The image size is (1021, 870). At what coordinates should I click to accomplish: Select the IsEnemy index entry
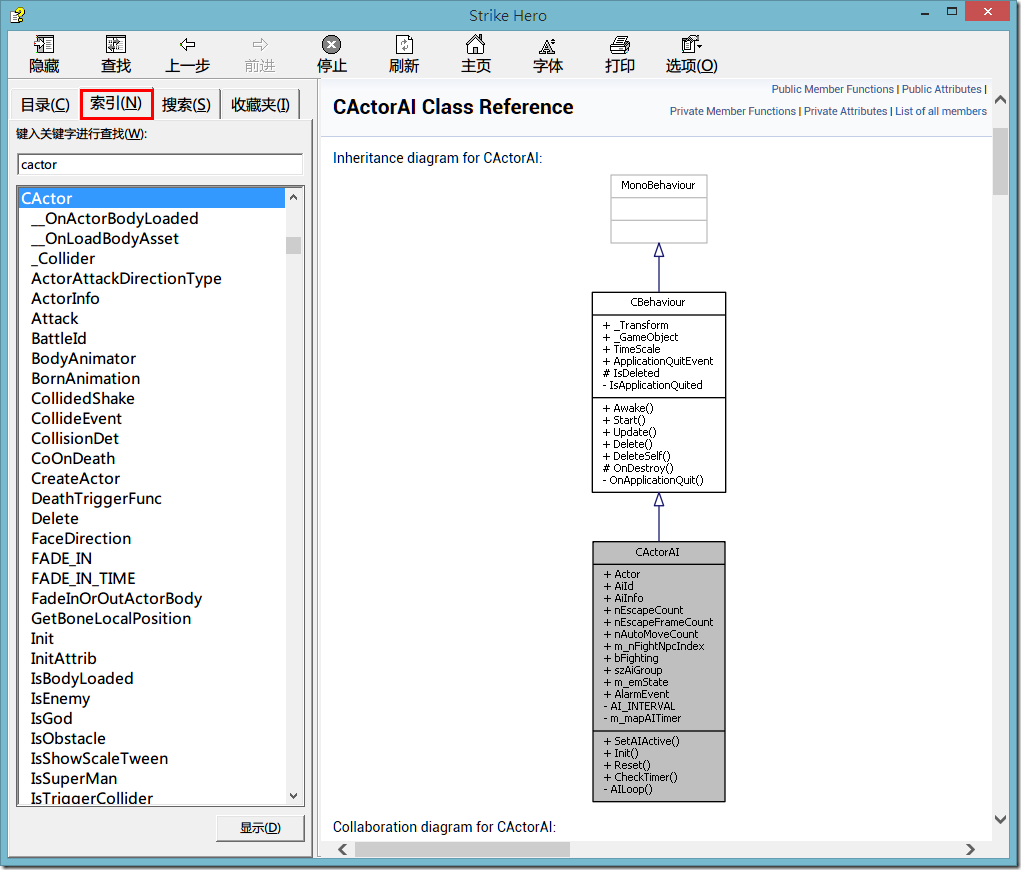(x=60, y=698)
